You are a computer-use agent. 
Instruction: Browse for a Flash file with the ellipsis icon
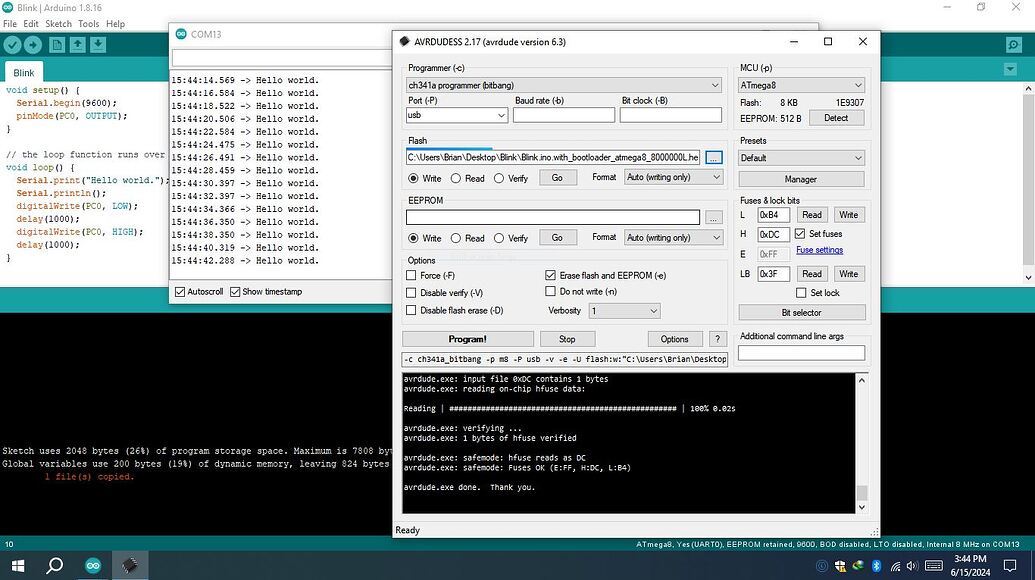coord(714,157)
